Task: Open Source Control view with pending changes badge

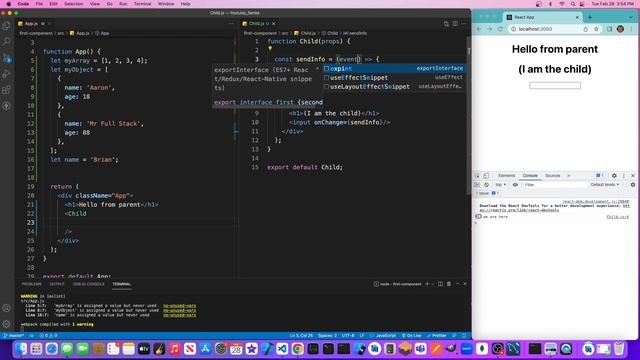Action: coord(7,58)
